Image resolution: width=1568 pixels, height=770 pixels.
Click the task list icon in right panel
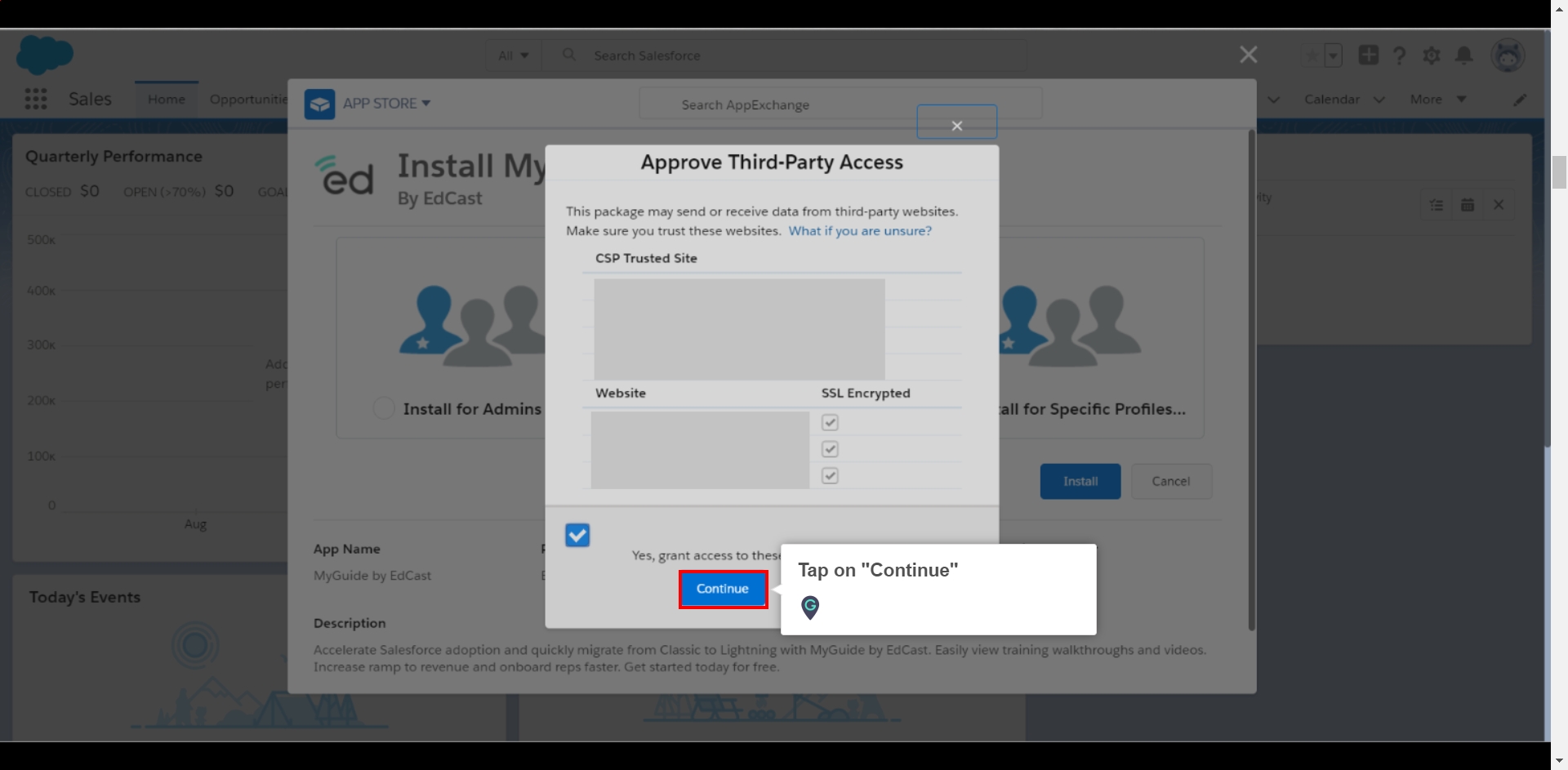(x=1437, y=205)
